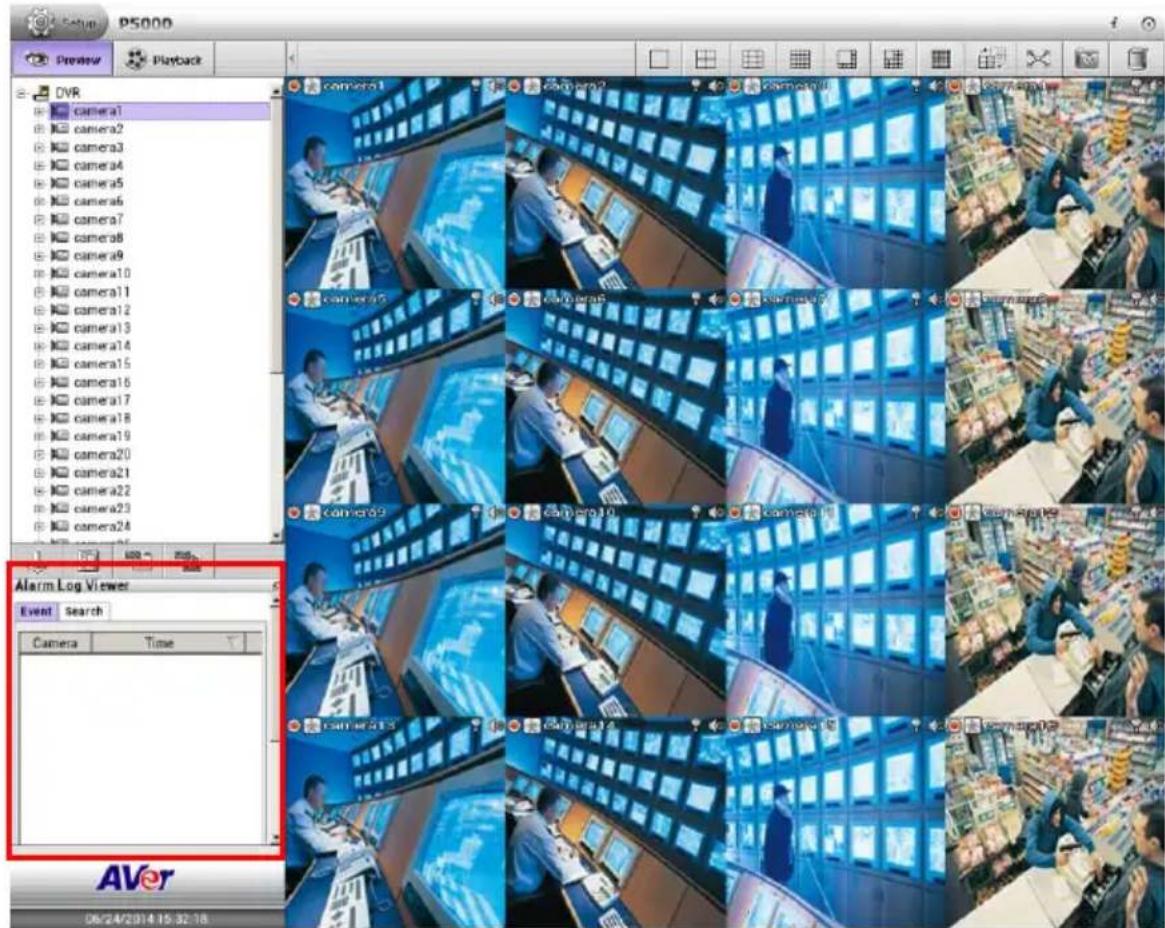Collapse the DVR tree node
The height and width of the screenshot is (928, 1165).
click(22, 93)
